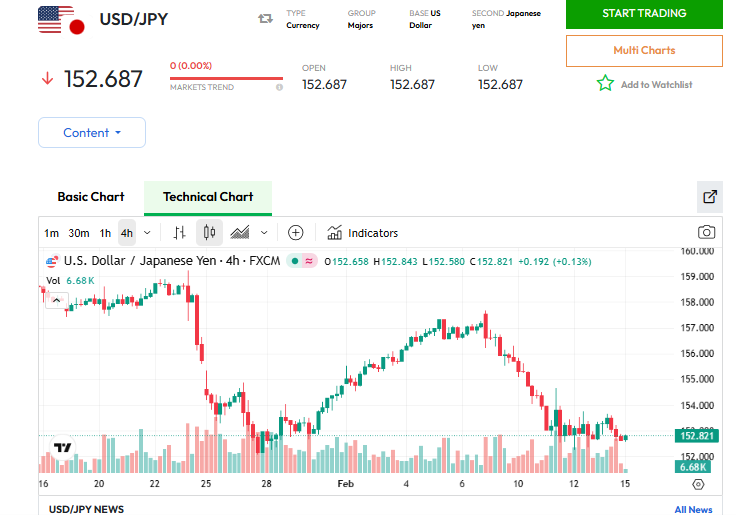Click the markets trend info icon
Image resolution: width=736 pixels, height=515 pixels.
(x=279, y=87)
